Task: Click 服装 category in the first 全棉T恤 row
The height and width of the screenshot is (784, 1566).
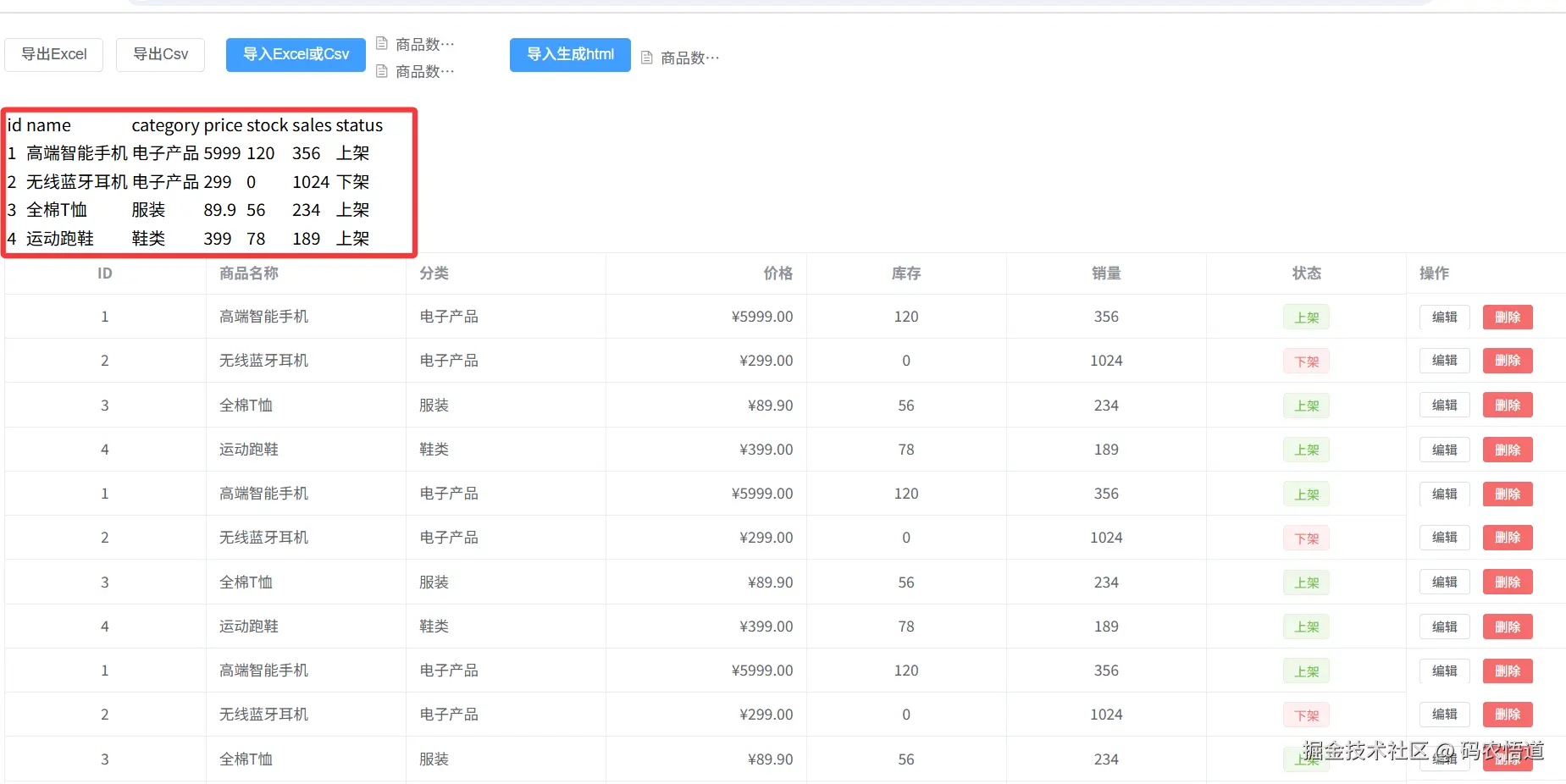Action: click(434, 405)
